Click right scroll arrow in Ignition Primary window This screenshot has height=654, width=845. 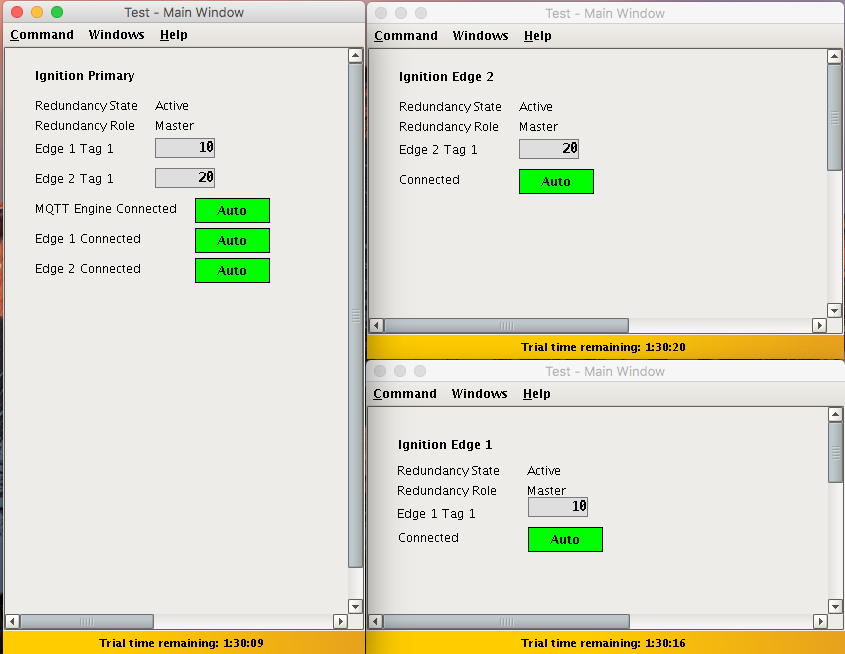[x=340, y=621]
